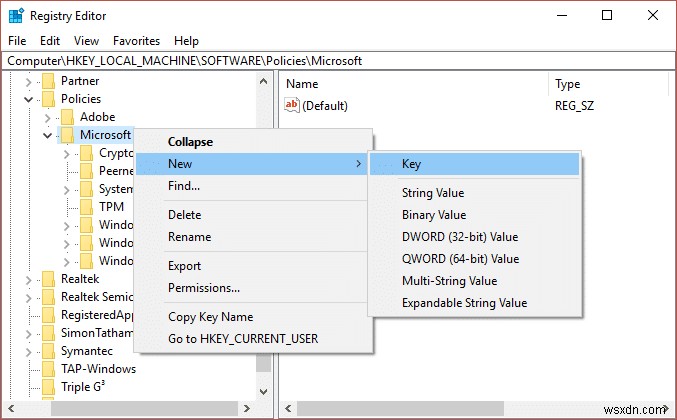
Task: Collapse the Policies tree node
Action: pos(27,99)
